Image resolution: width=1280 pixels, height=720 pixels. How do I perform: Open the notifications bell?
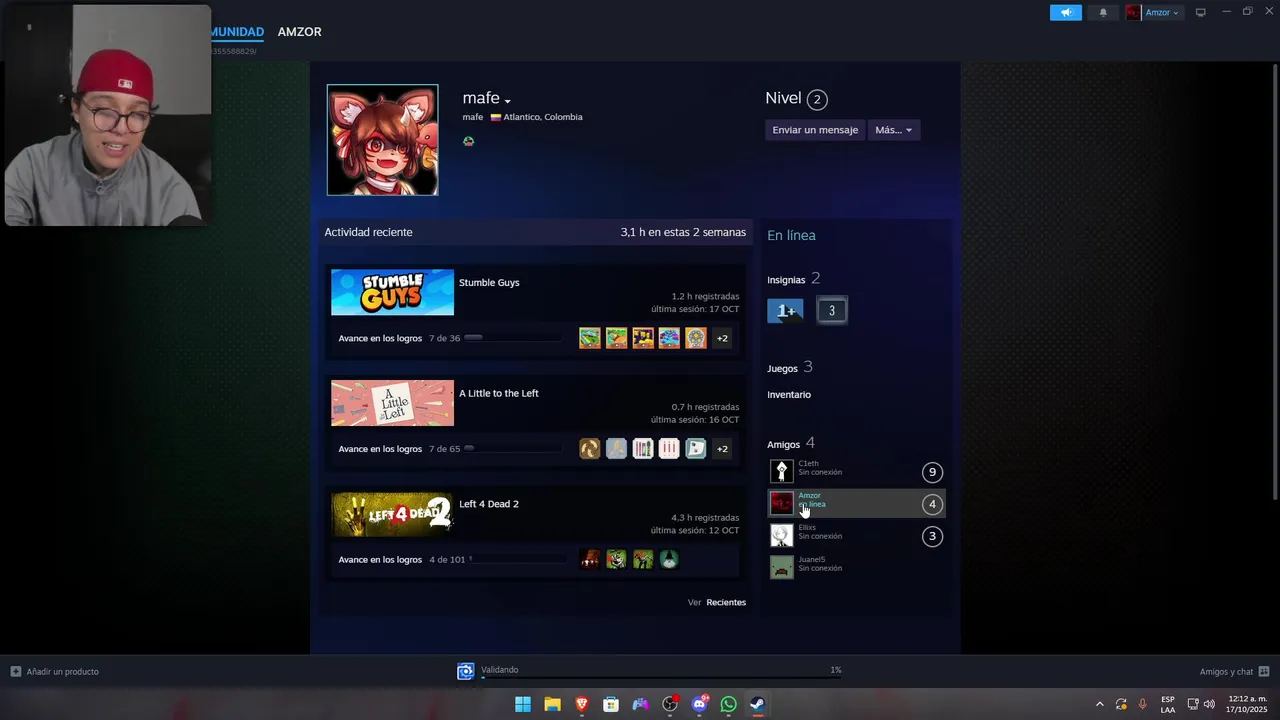coord(1103,13)
